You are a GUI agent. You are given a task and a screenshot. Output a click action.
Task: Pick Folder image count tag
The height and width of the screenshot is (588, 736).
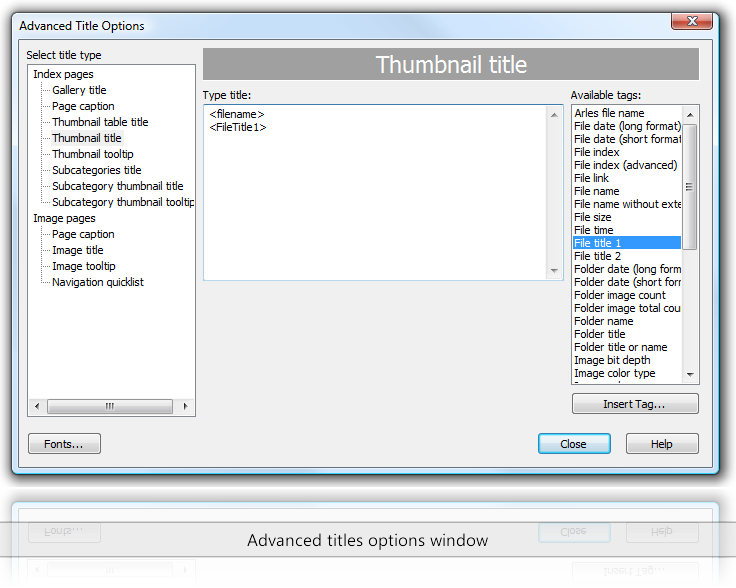[x=620, y=295]
